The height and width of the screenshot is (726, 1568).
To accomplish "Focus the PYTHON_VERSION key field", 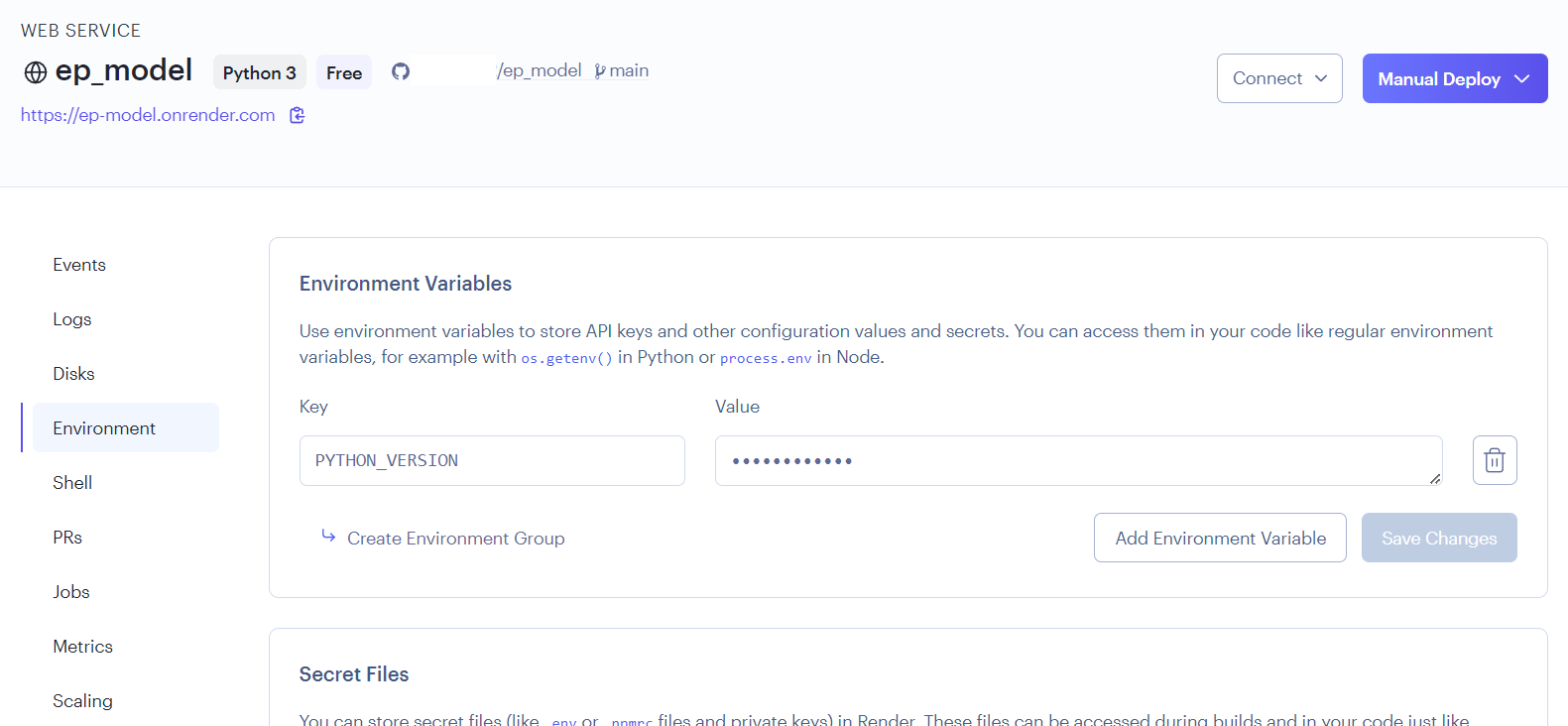I will (x=492, y=460).
